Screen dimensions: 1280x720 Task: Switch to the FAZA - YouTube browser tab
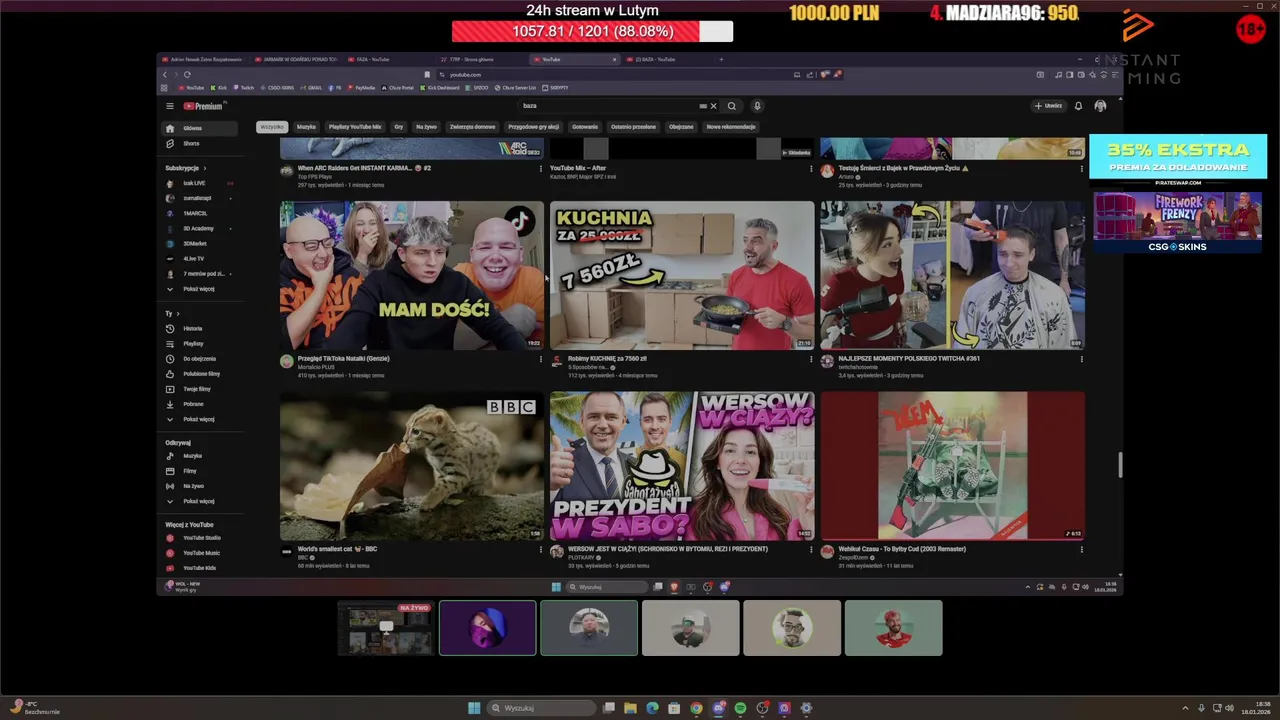(x=390, y=59)
